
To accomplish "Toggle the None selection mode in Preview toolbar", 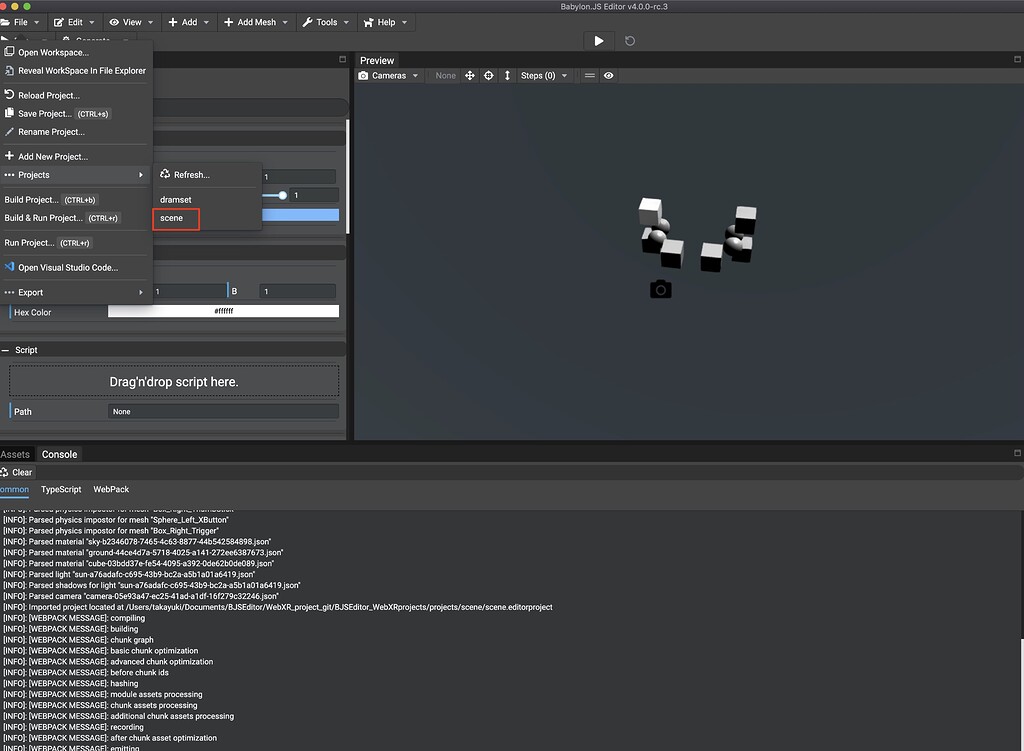I will click(x=444, y=75).
